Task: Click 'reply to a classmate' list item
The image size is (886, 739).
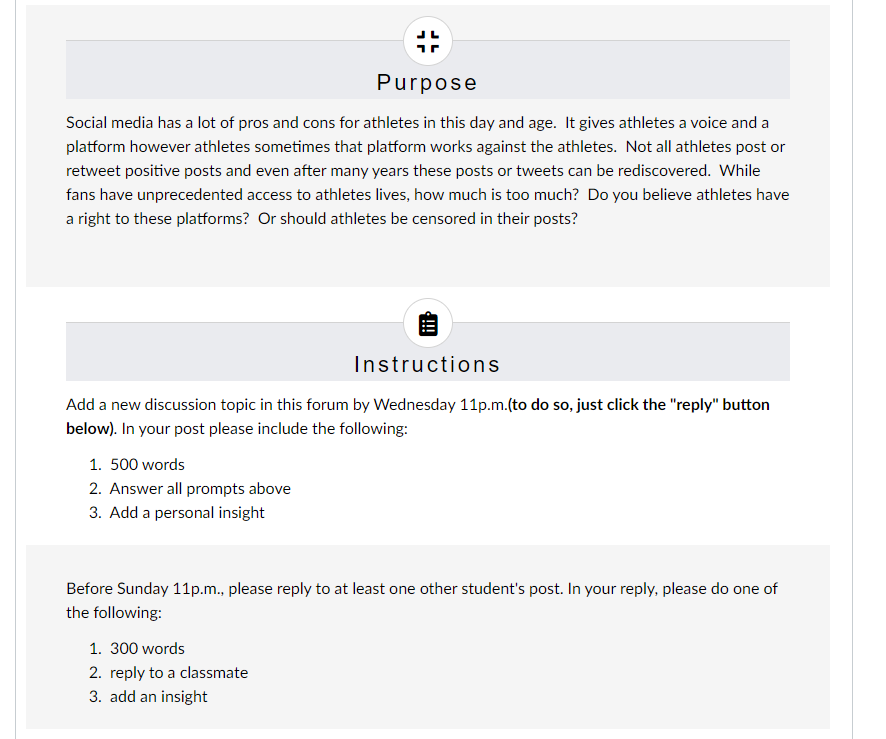Action: point(179,673)
